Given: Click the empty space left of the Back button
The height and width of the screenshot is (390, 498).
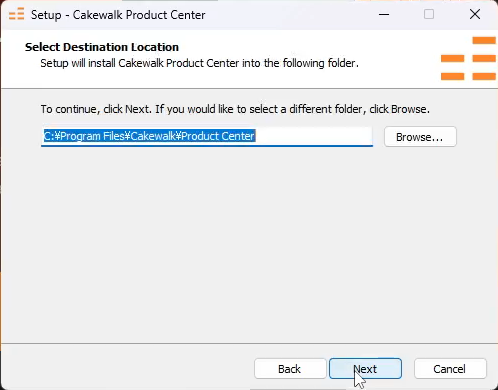Looking at the screenshot, I should click(127, 369).
